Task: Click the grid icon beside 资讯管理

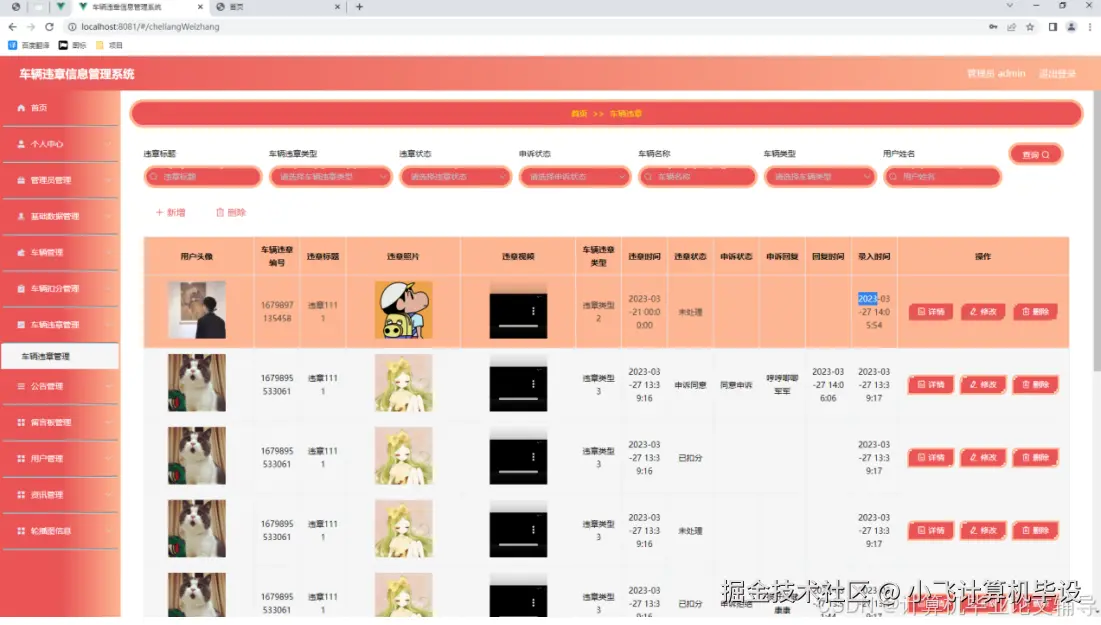Action: pyautogui.click(x=21, y=495)
